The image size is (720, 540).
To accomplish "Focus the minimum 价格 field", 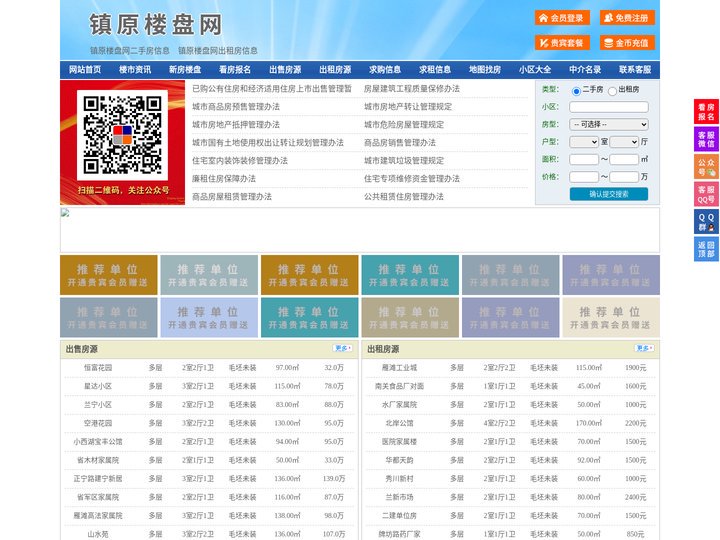I will tap(584, 177).
